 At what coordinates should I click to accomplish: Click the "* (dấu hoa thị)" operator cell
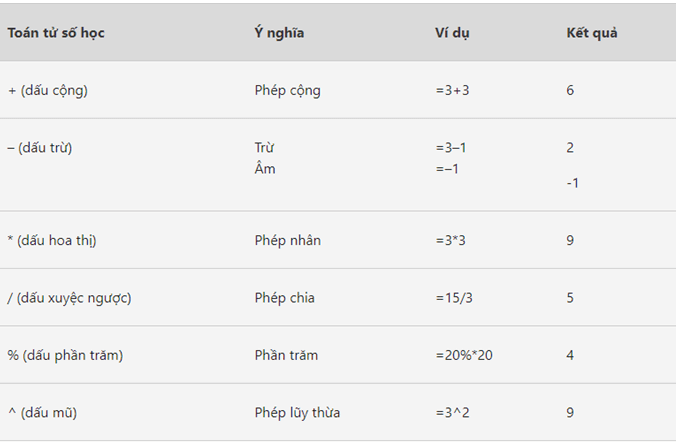click(52, 241)
